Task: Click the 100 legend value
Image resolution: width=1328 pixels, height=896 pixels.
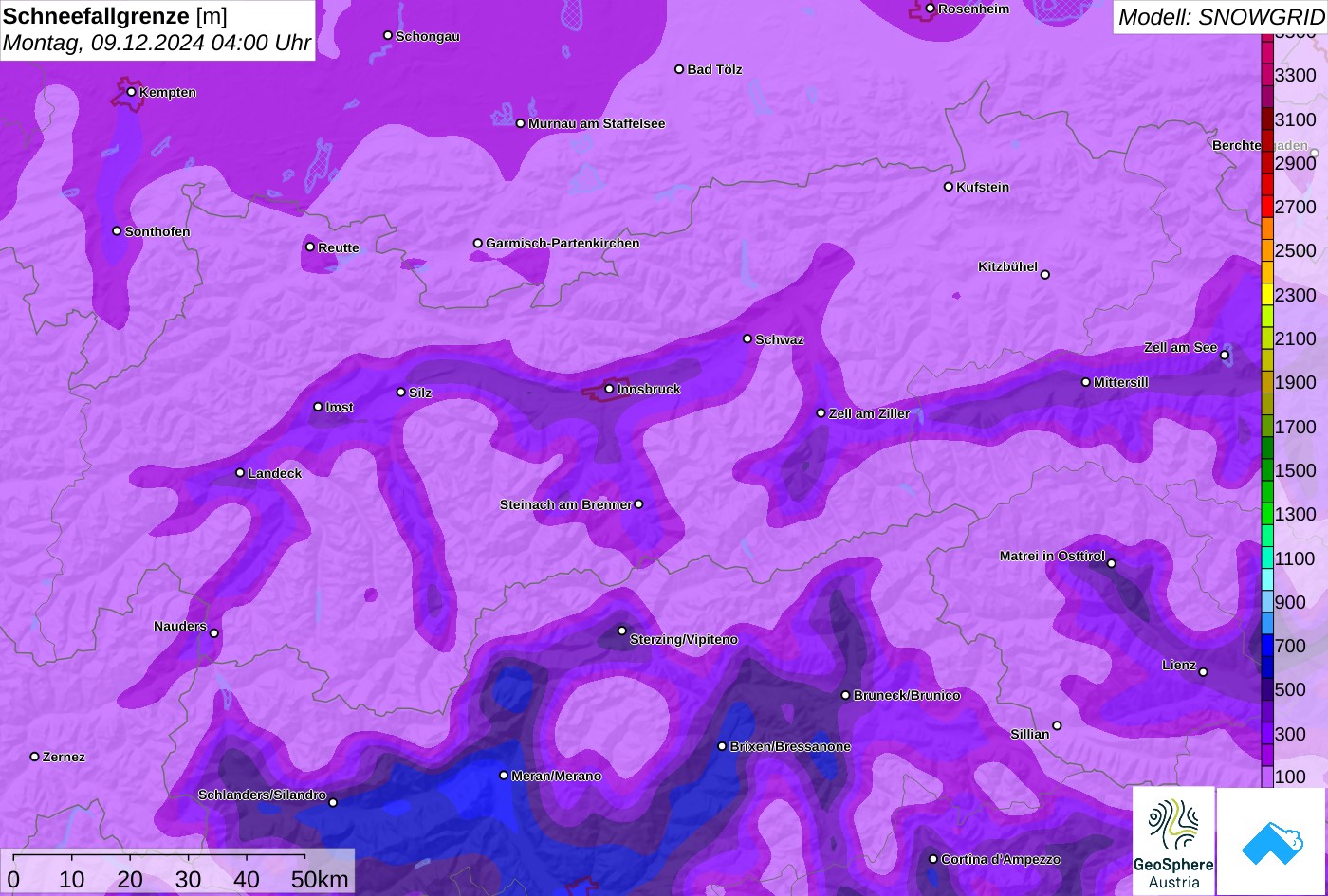Action: tap(1290, 777)
